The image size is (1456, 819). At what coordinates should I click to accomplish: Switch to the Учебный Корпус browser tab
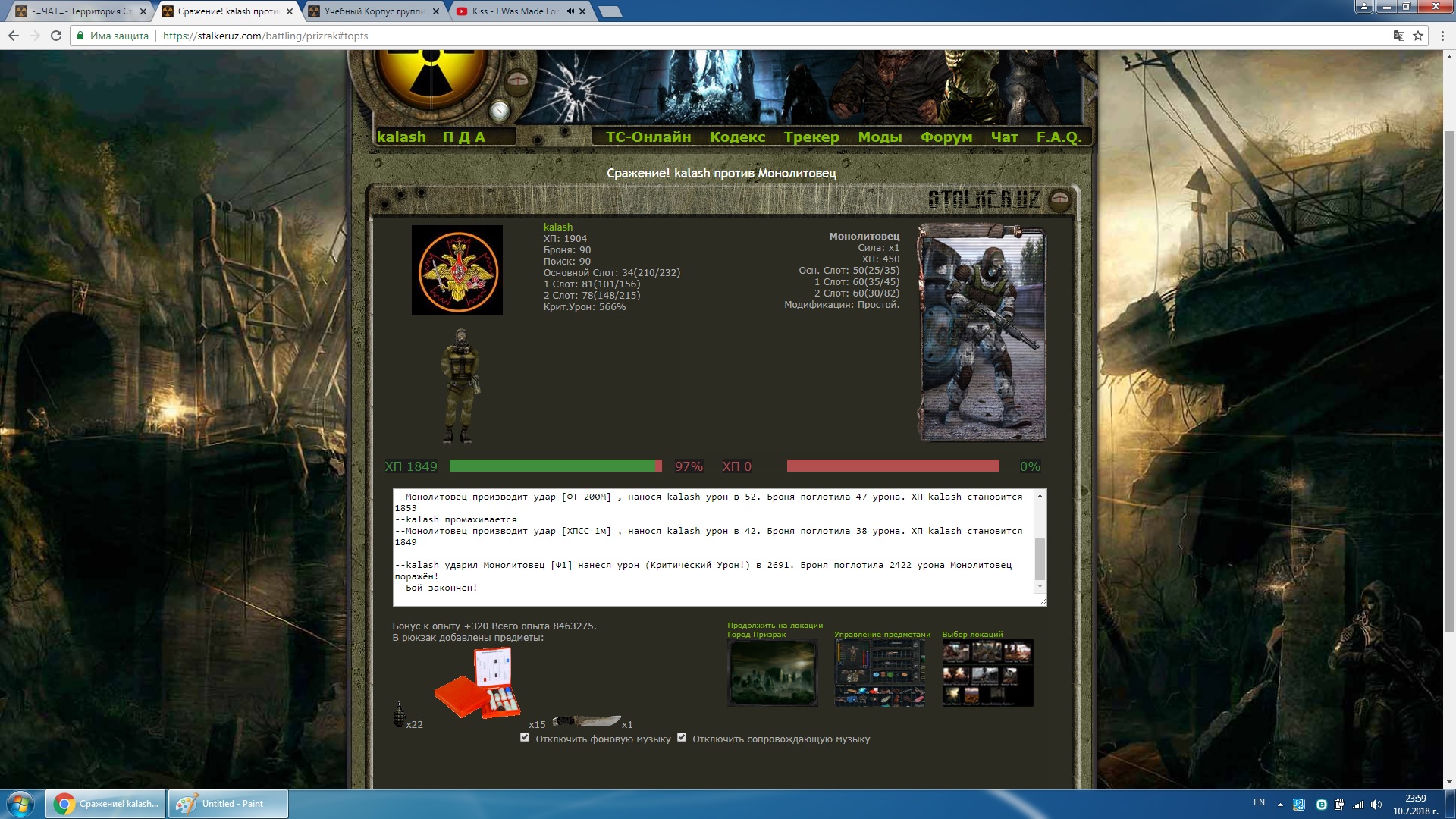pyautogui.click(x=373, y=11)
